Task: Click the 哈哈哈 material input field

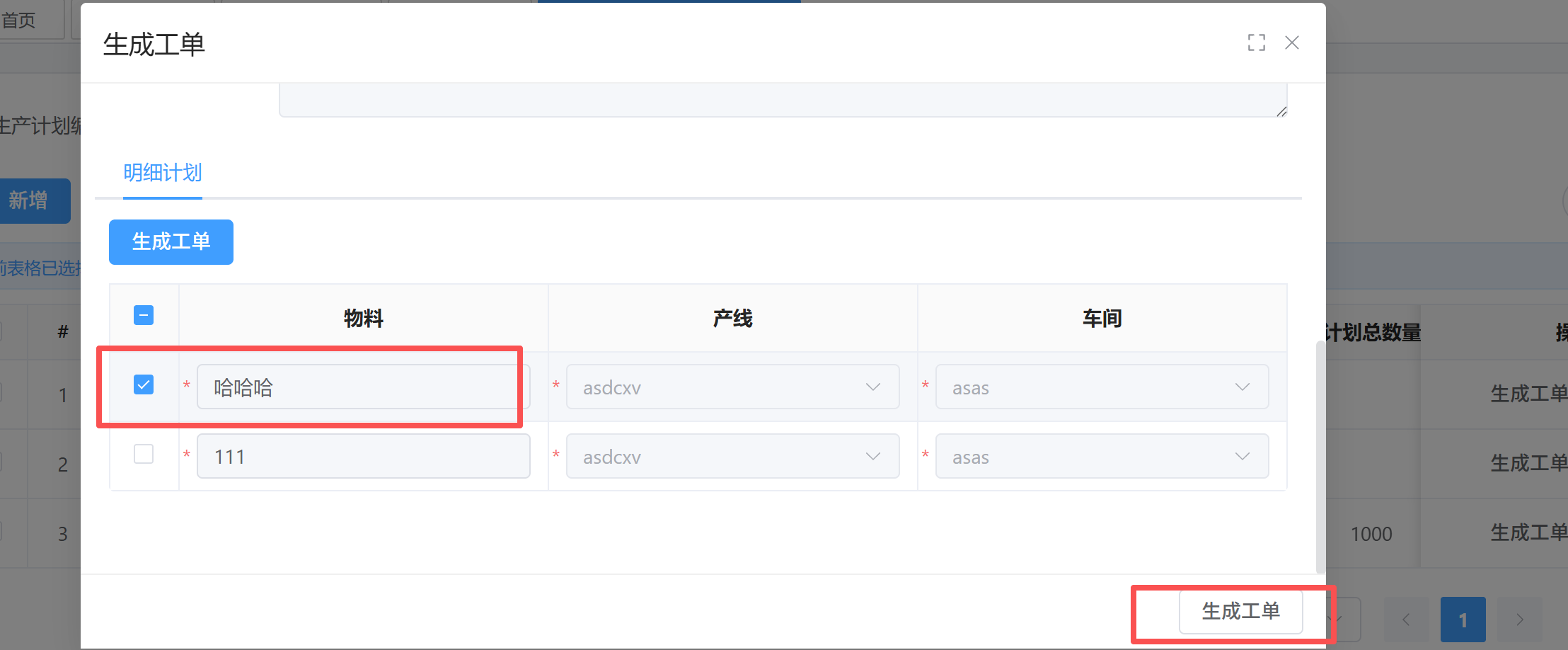Action: (x=362, y=387)
